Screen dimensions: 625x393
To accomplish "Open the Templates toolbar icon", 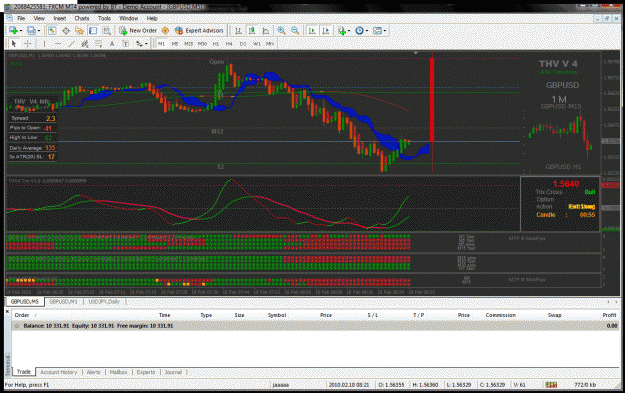I will pyautogui.click(x=377, y=31).
